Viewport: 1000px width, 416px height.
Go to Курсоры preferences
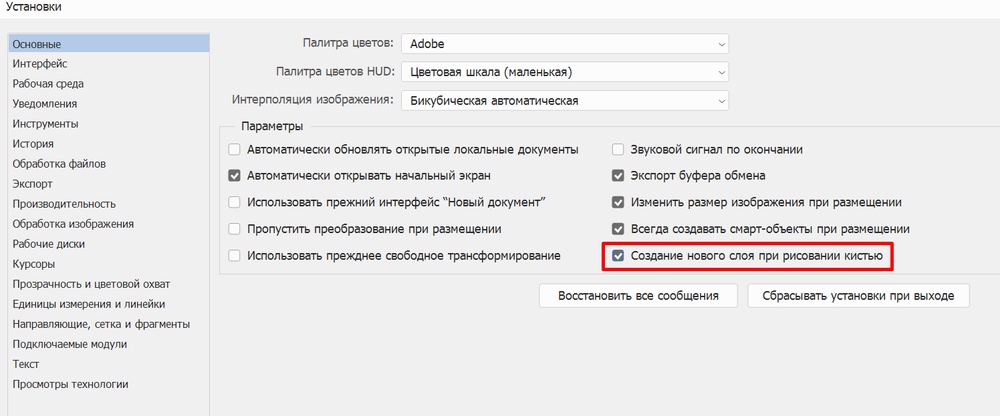[34, 264]
